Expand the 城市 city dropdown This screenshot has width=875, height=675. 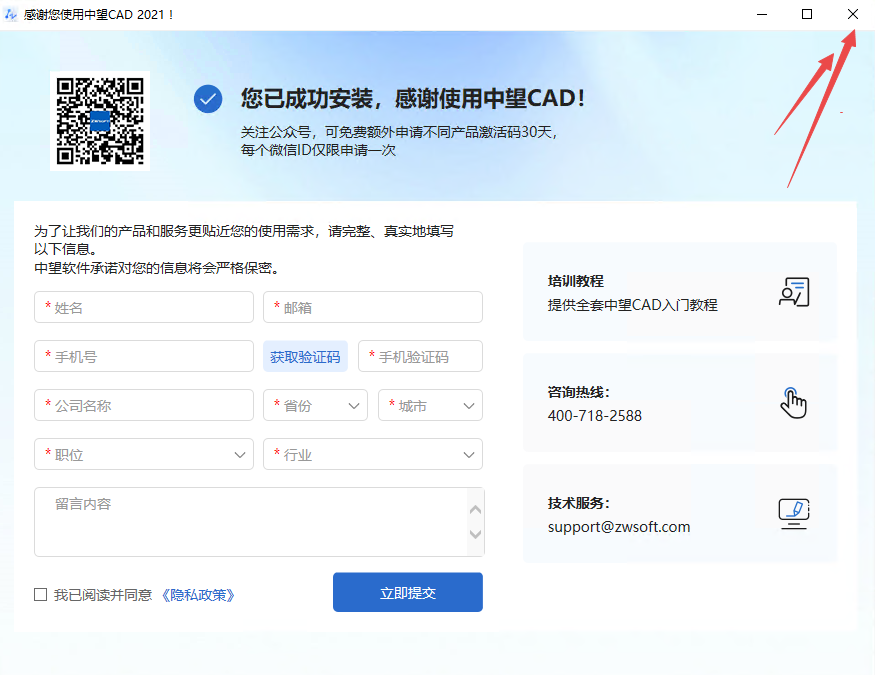(430, 406)
